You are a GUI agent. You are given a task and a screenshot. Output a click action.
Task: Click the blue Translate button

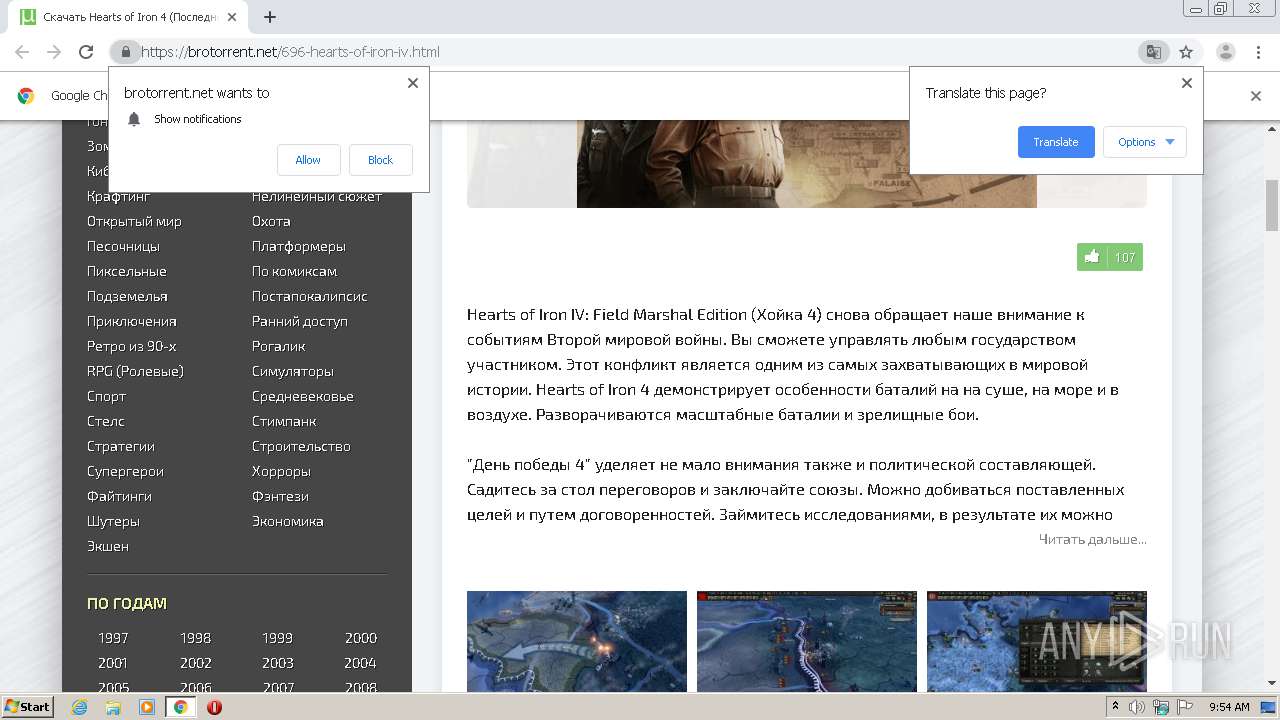click(1056, 142)
